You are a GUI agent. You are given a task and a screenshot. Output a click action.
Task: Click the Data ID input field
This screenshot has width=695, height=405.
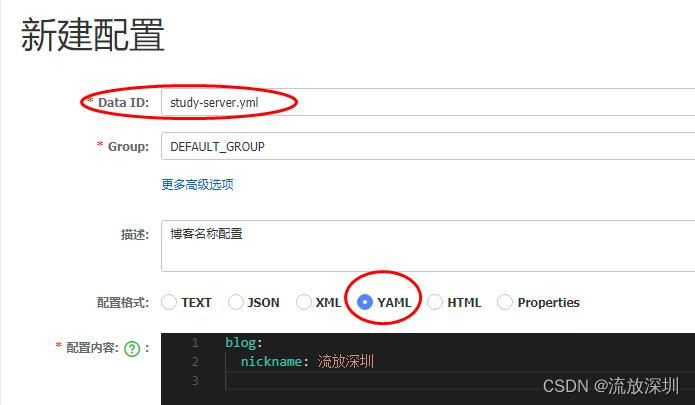tap(428, 102)
